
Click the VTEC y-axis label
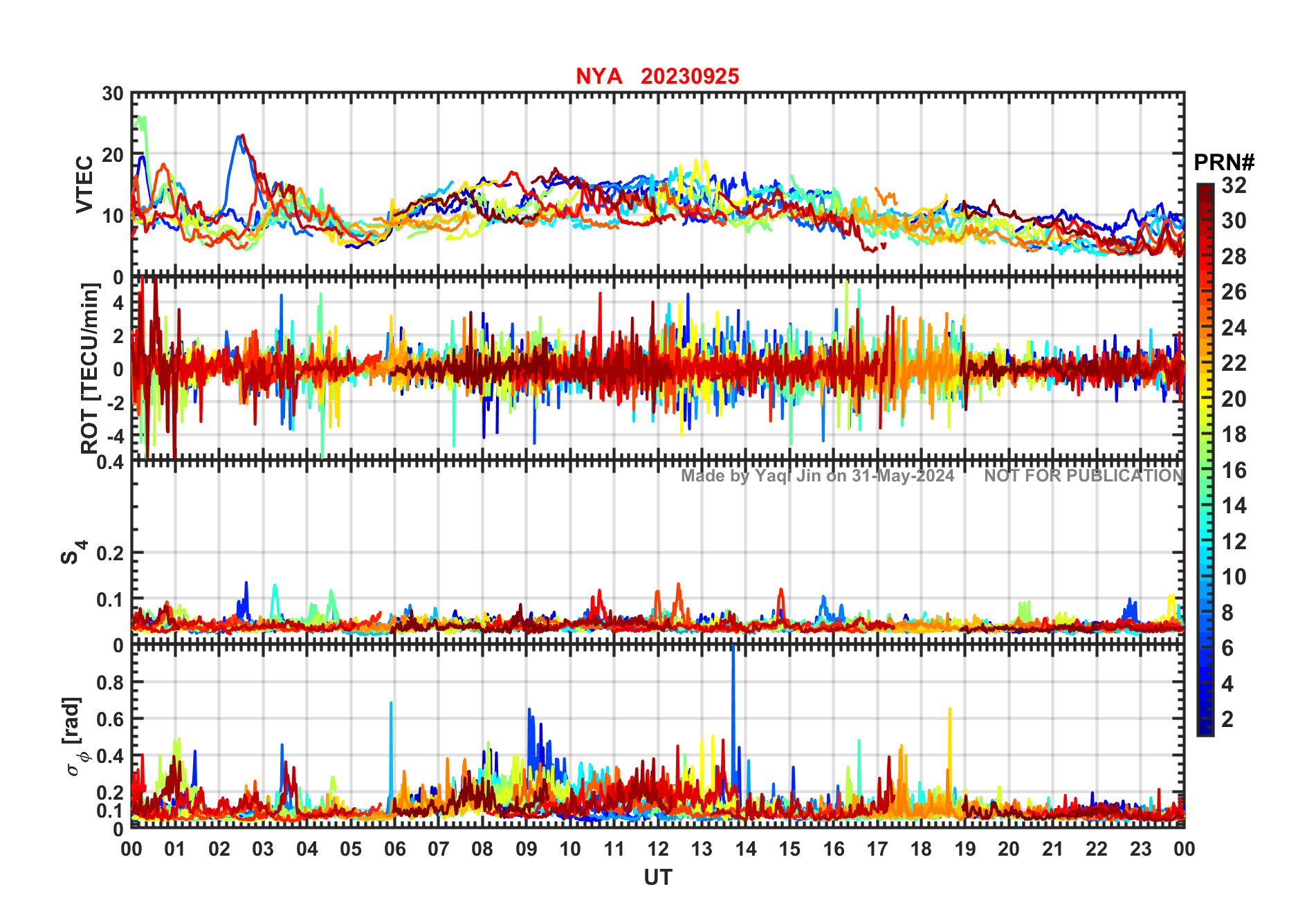pyautogui.click(x=84, y=184)
